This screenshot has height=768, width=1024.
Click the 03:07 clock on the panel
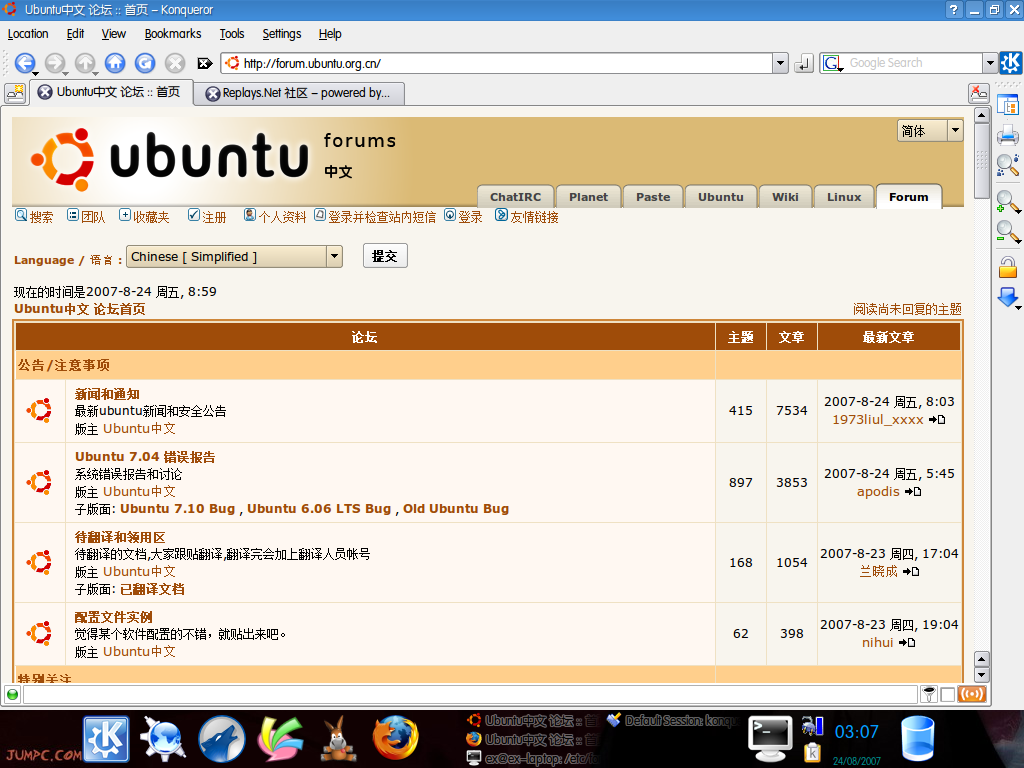coord(856,732)
